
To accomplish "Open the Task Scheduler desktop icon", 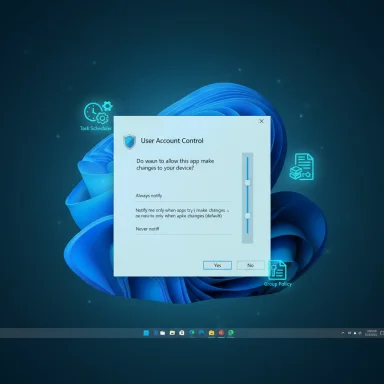I will (x=97, y=116).
